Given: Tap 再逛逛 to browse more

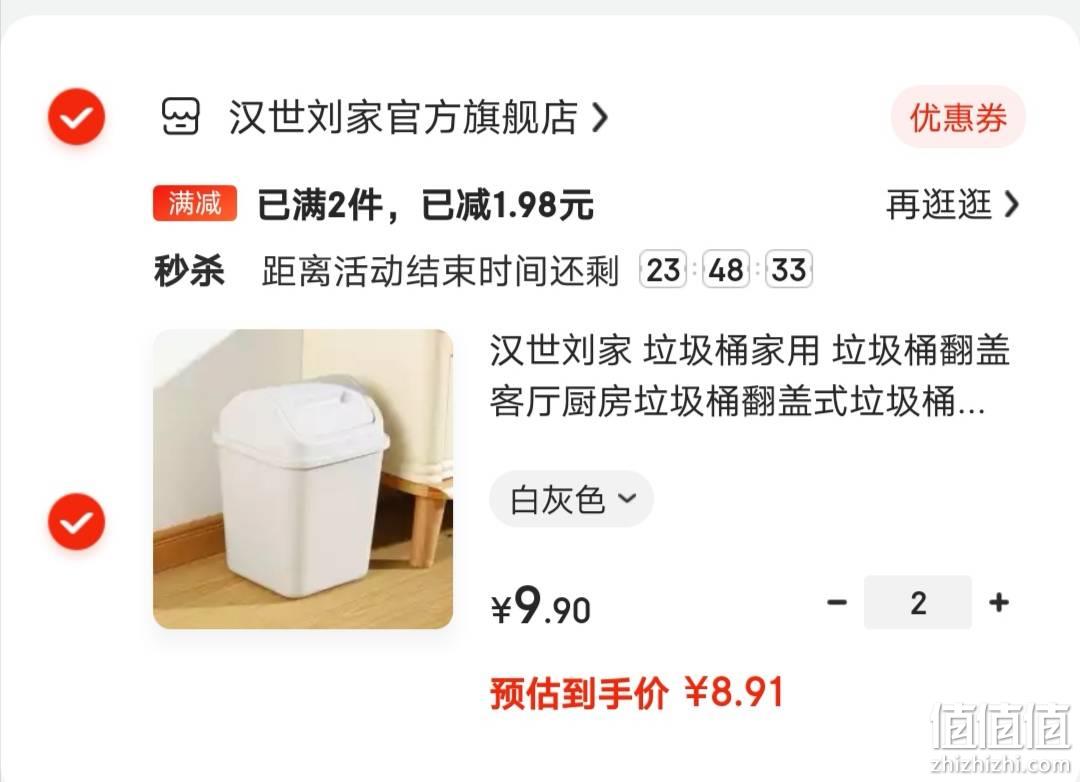Looking at the screenshot, I should click(938, 205).
